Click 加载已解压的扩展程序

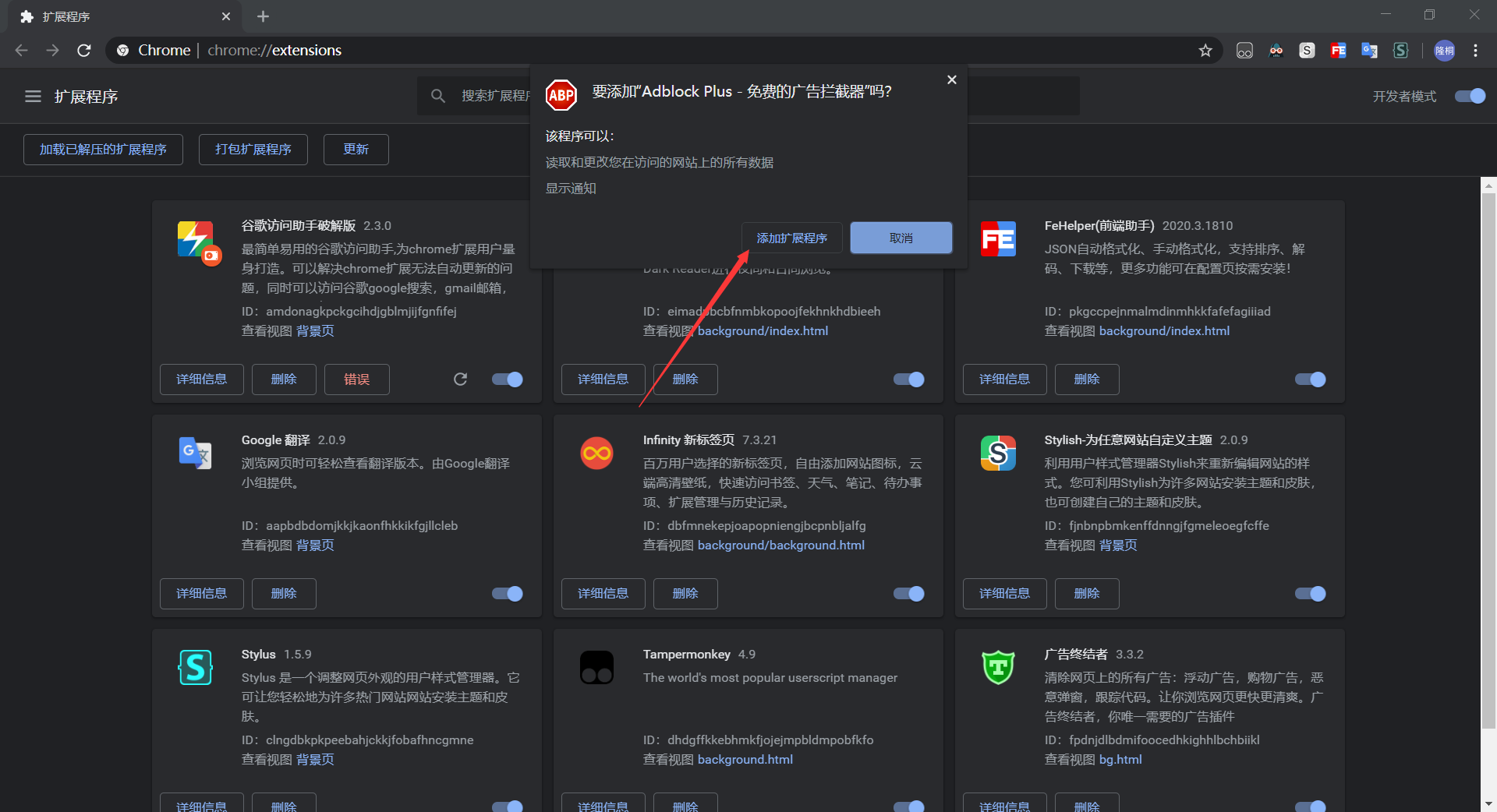pyautogui.click(x=103, y=150)
